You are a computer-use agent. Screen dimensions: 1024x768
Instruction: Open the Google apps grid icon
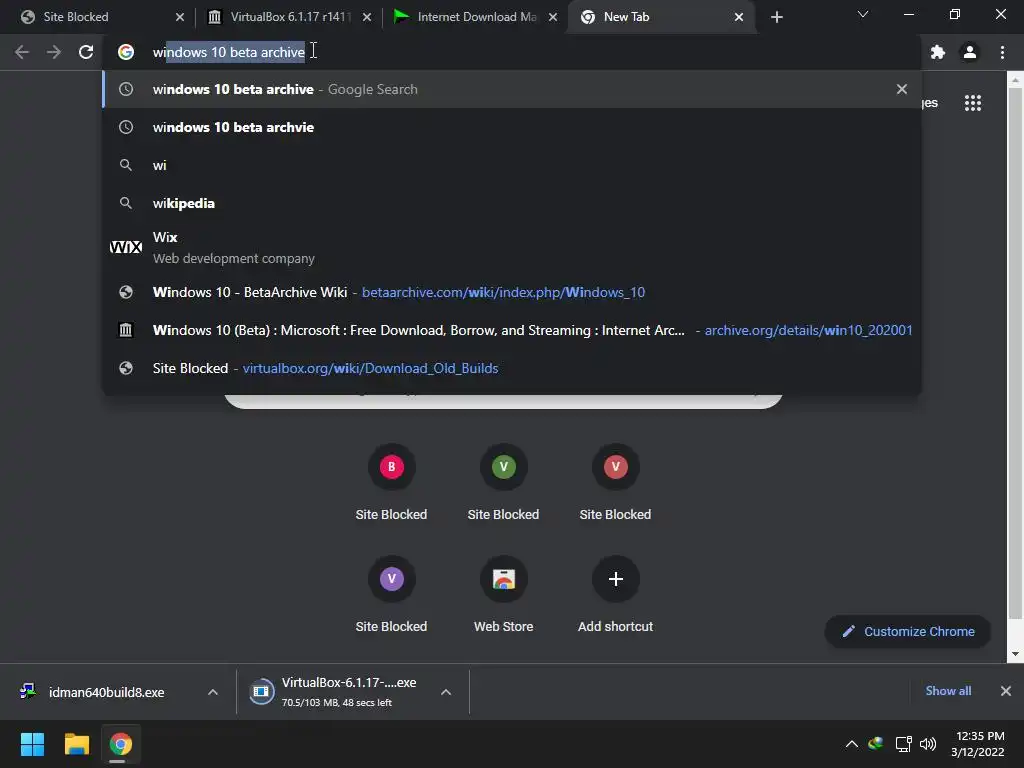(x=973, y=103)
